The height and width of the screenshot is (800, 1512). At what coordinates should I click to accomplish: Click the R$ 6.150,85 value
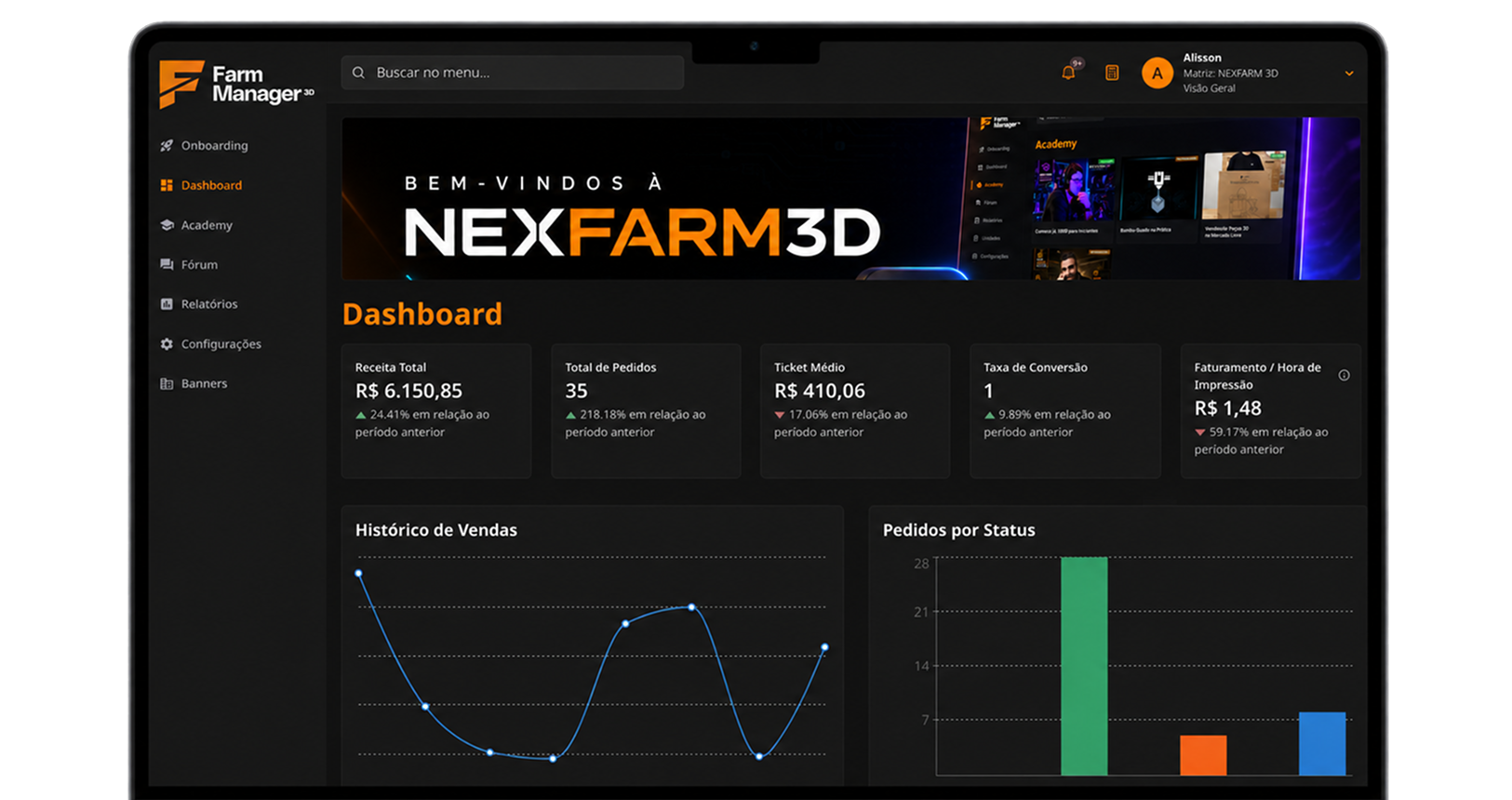pyautogui.click(x=408, y=392)
